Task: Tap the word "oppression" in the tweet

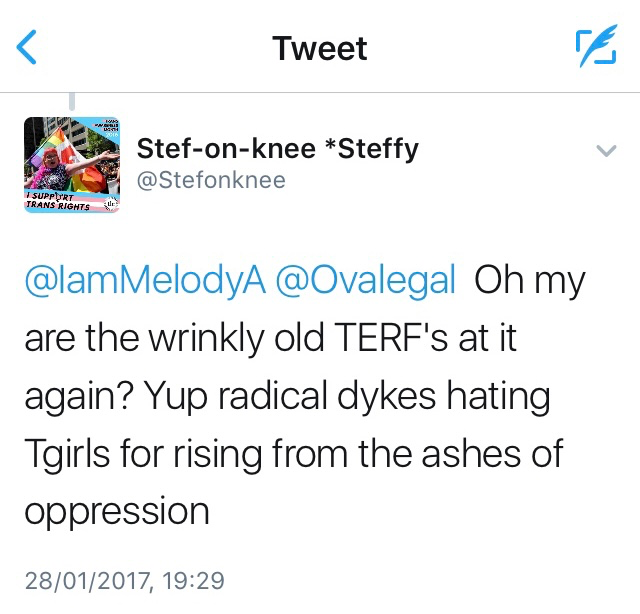Action: (x=116, y=511)
